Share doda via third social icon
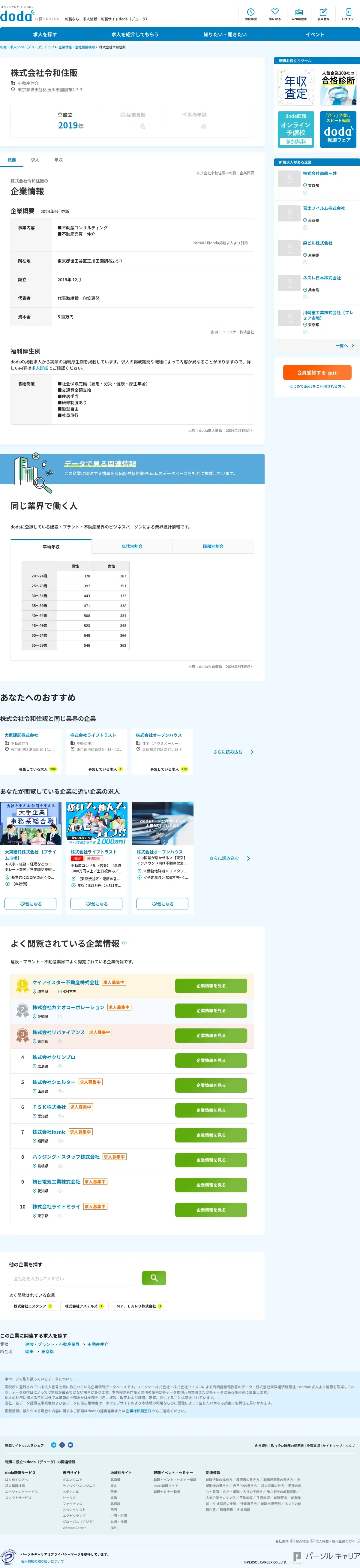360x1568 pixels. click(70, 1444)
